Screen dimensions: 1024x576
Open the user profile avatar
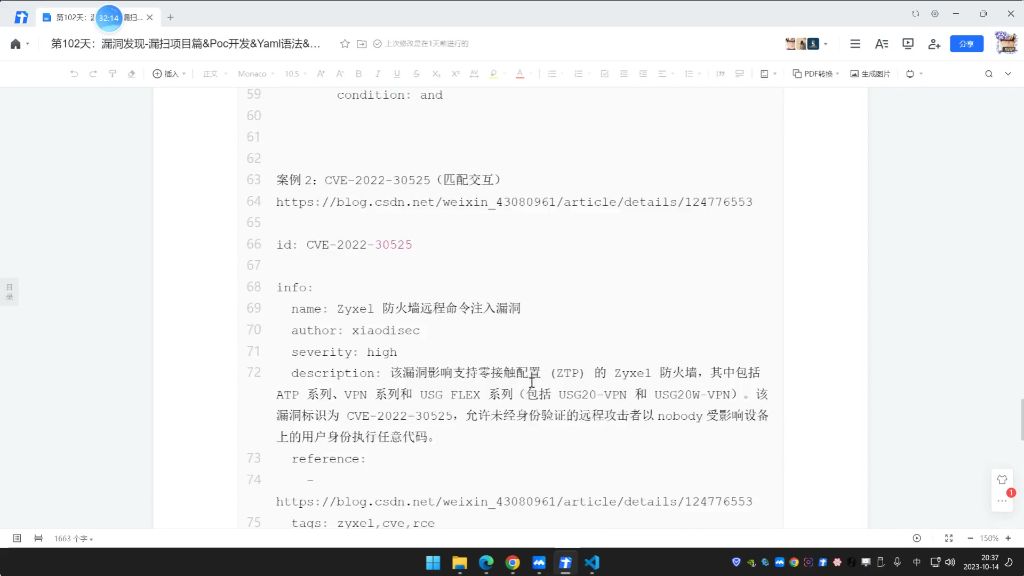pos(1006,43)
